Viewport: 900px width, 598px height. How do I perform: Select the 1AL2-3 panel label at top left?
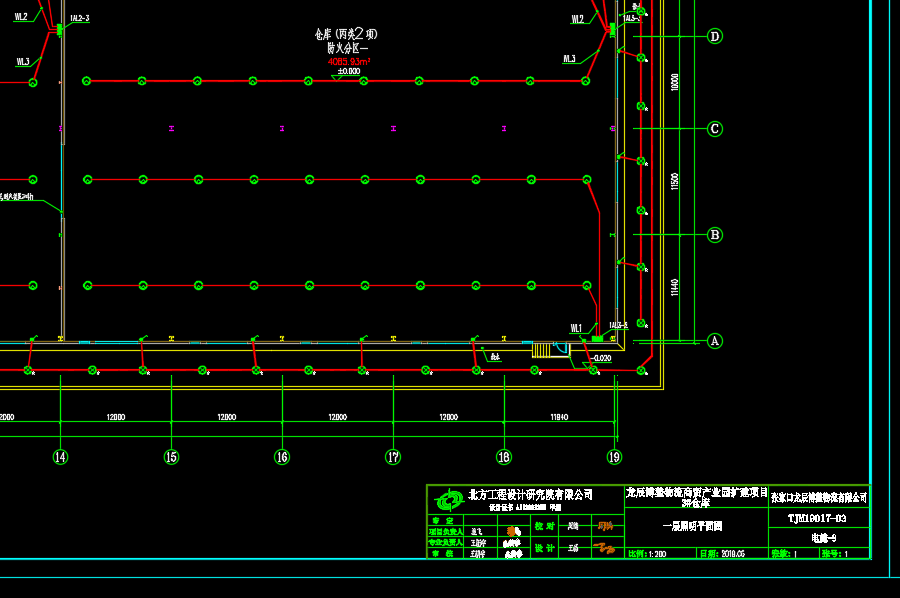[81, 19]
